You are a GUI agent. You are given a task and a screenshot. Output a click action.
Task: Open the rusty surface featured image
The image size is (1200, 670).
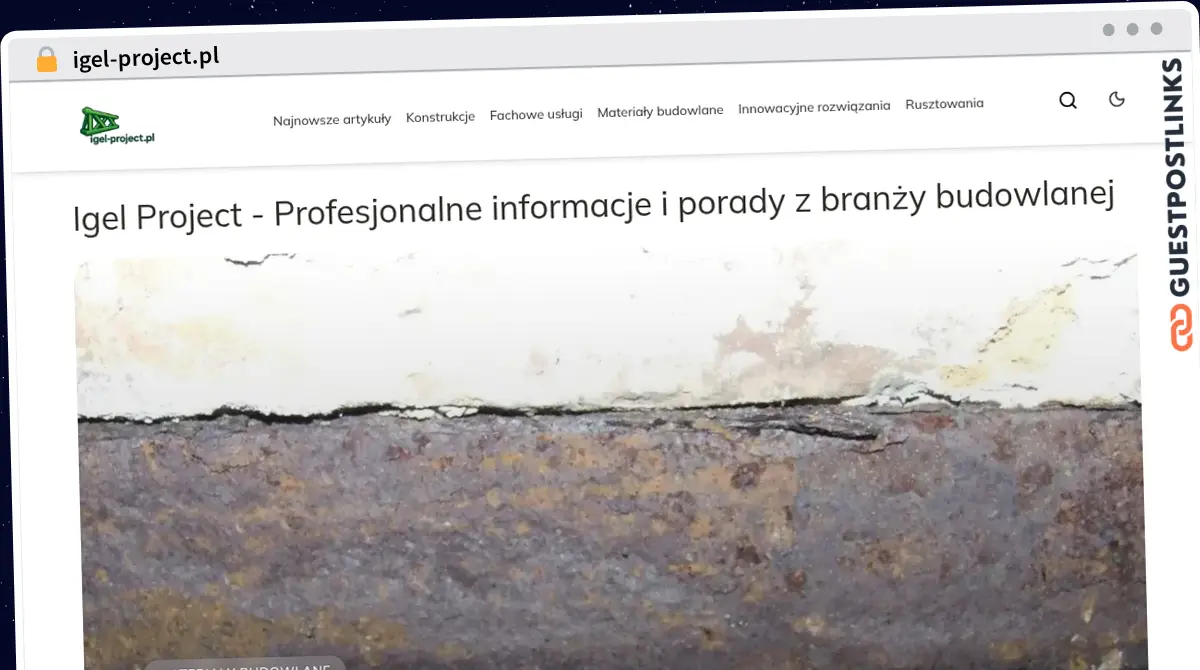click(610, 455)
